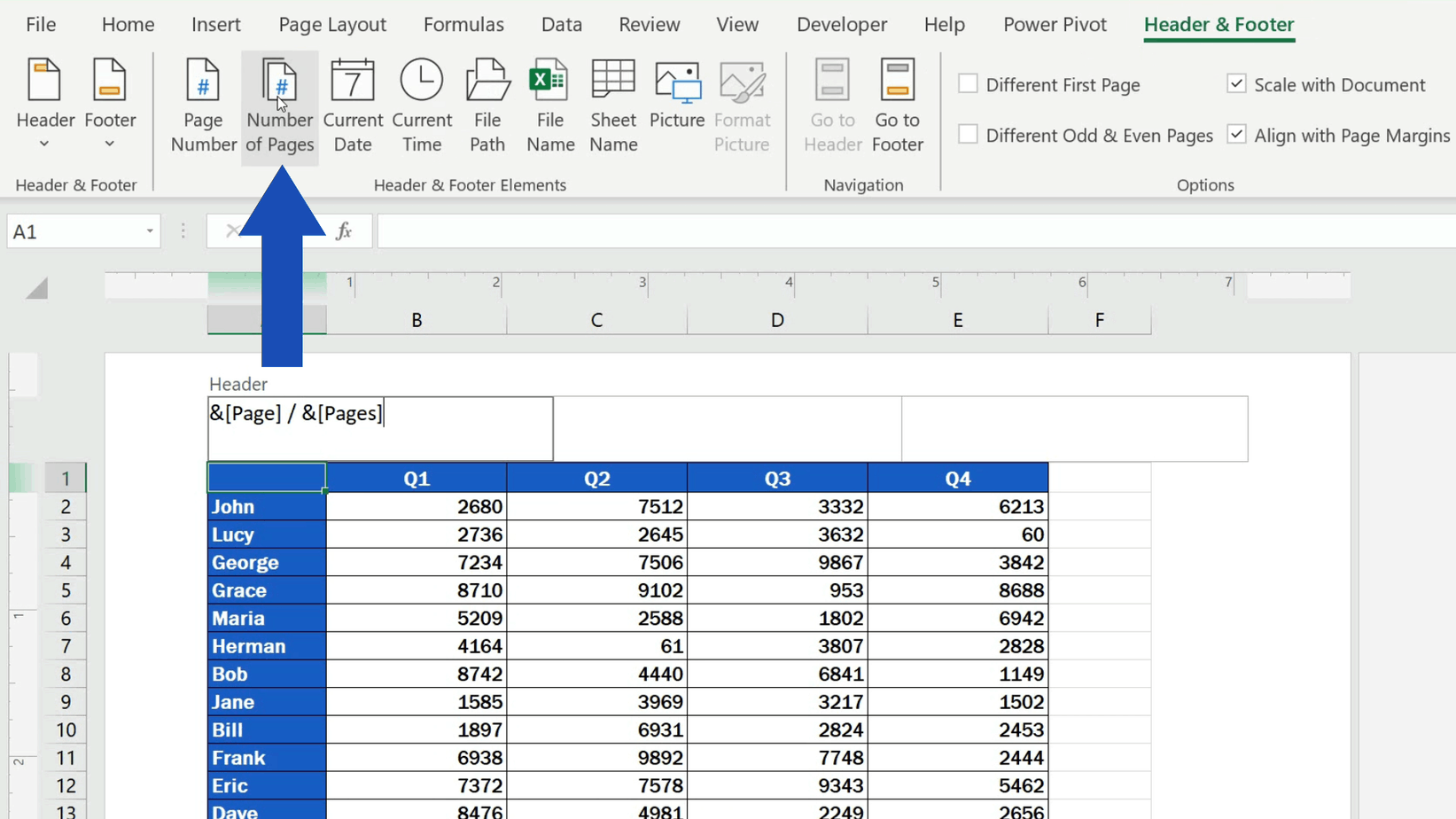The height and width of the screenshot is (819, 1456).
Task: Insert a Picture into header
Action: (677, 96)
